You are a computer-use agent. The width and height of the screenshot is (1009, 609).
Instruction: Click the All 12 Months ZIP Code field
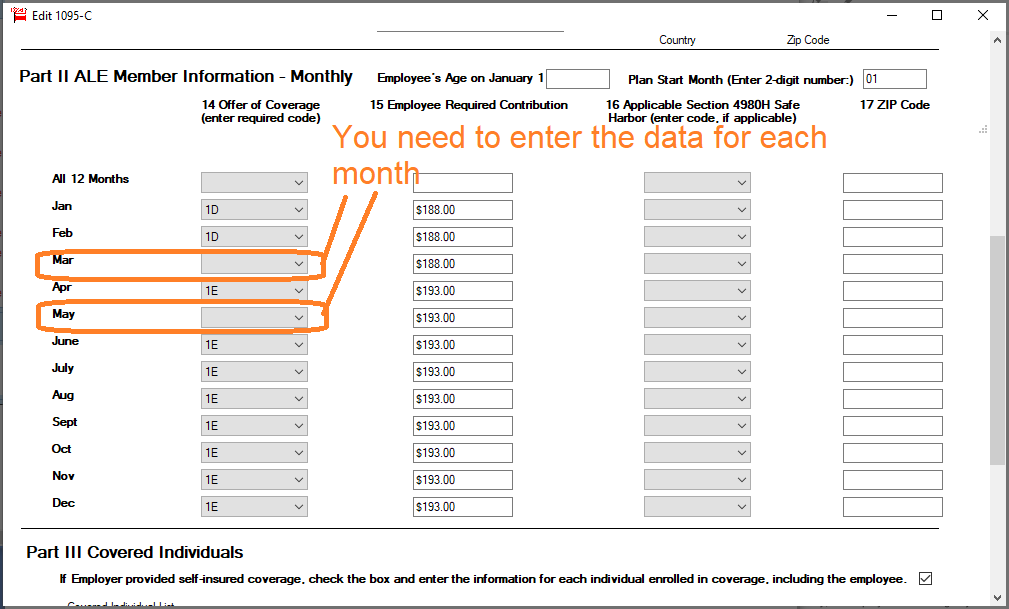coord(892,182)
